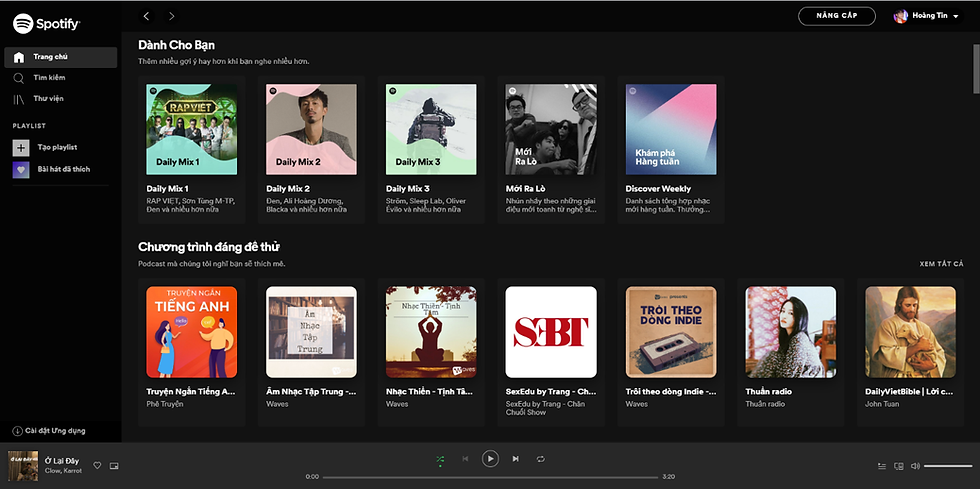Click the Tạo playlist plus icon
The width and height of the screenshot is (980, 489).
point(21,148)
